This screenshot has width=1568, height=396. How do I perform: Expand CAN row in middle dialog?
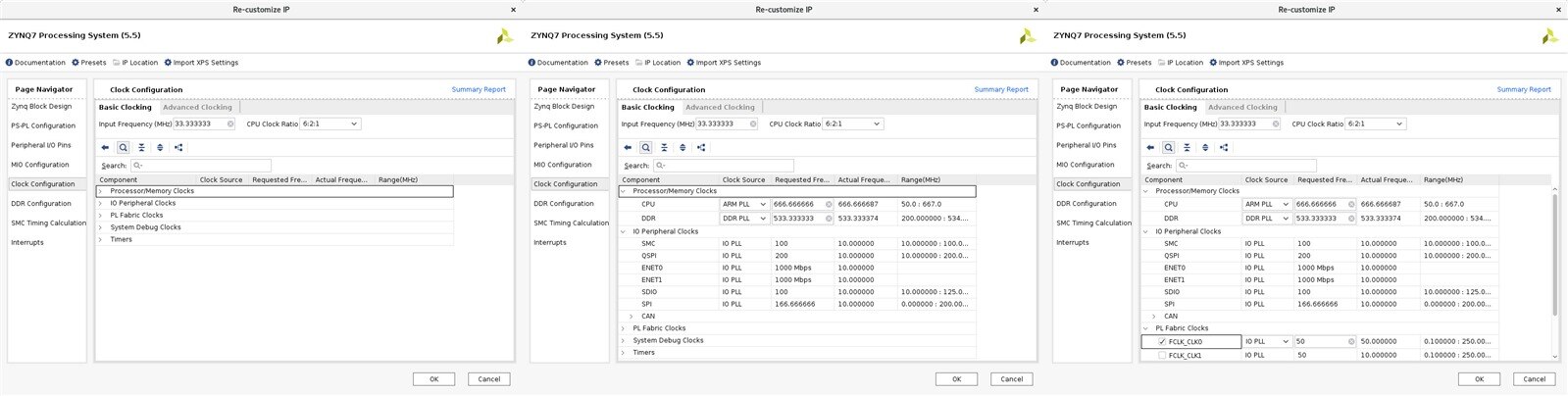coord(632,317)
